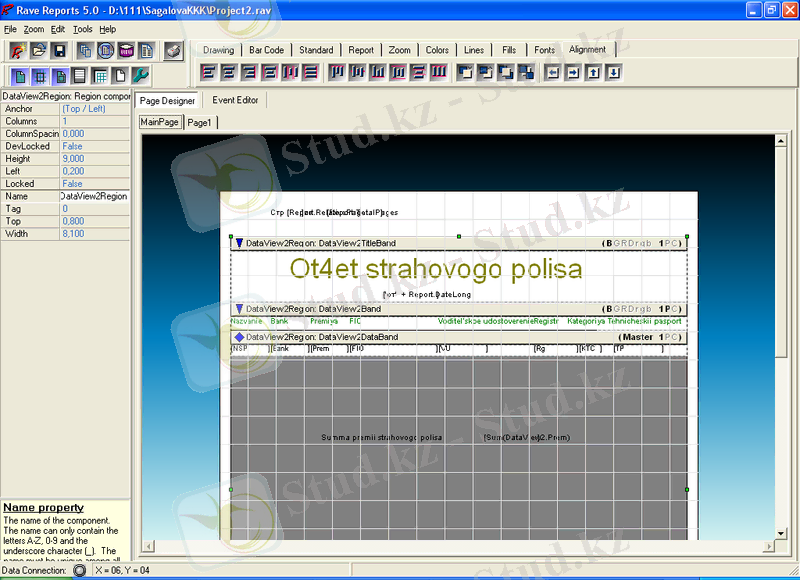Click the Locked False property value
The height and width of the screenshot is (580, 800).
(x=95, y=184)
